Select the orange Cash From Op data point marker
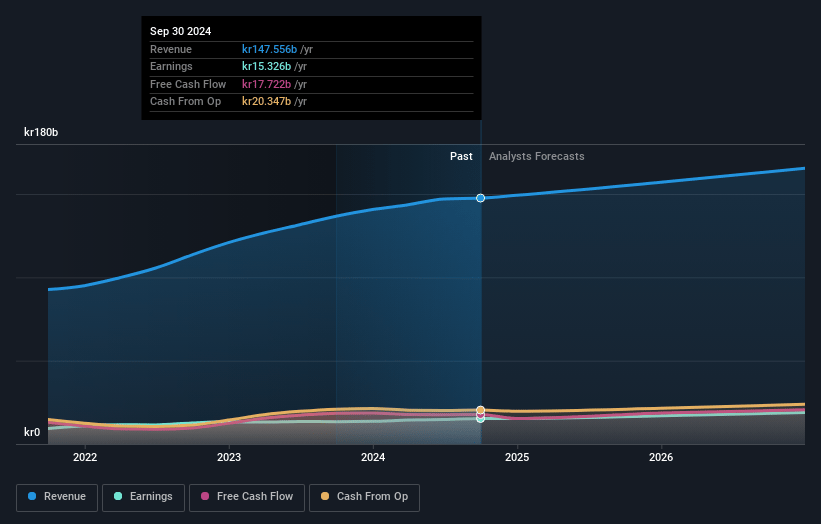This screenshot has height=524, width=821. coord(481,410)
